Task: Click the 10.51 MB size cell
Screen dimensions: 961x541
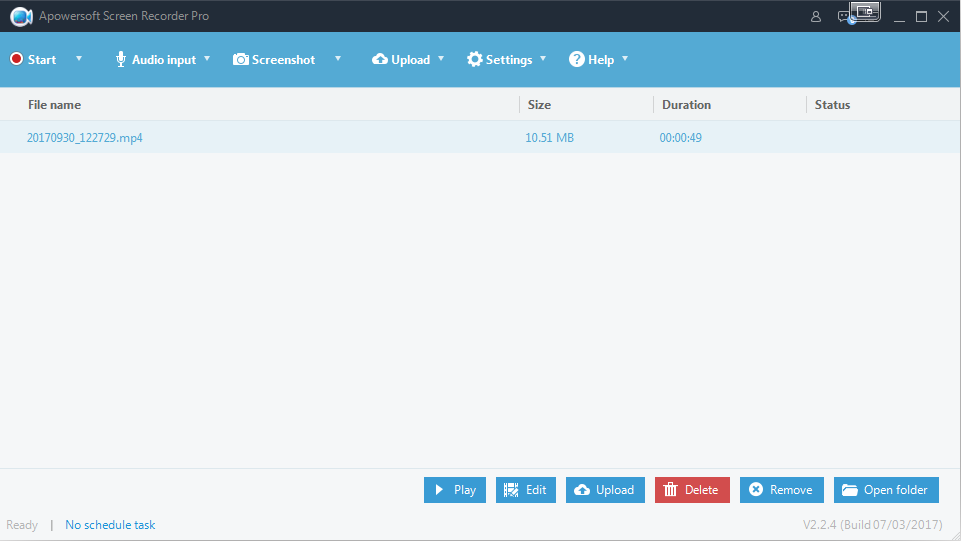Action: click(549, 138)
